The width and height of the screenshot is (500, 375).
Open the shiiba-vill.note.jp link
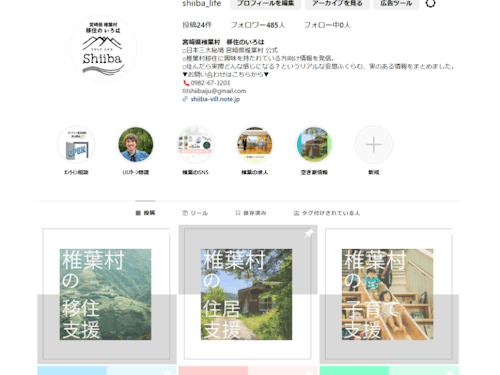pyautogui.click(x=215, y=99)
